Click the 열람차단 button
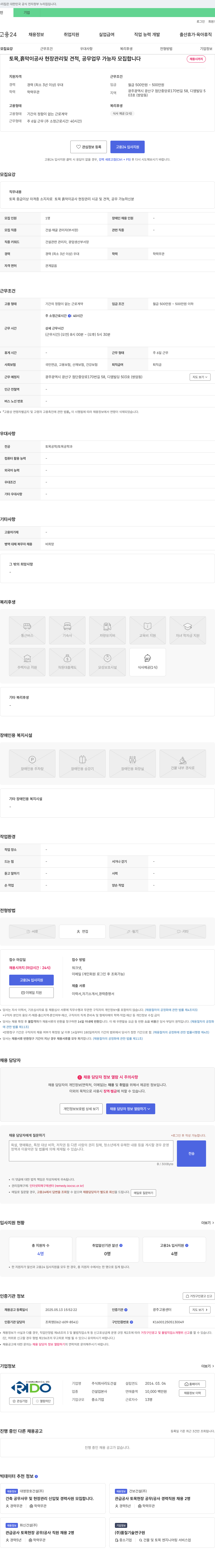This screenshot has width=215, height=1568. coord(43,1401)
